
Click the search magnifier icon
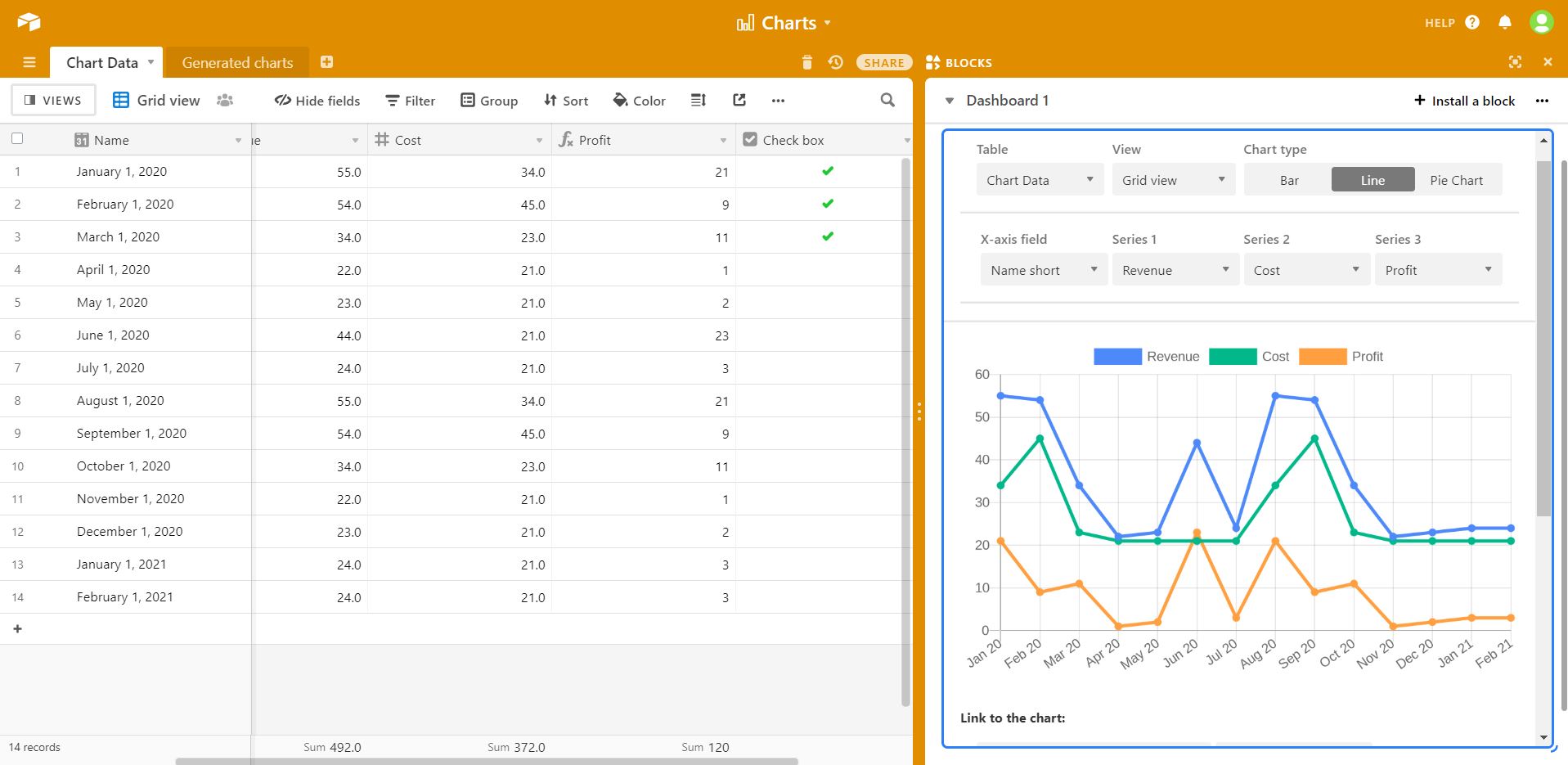tap(887, 100)
